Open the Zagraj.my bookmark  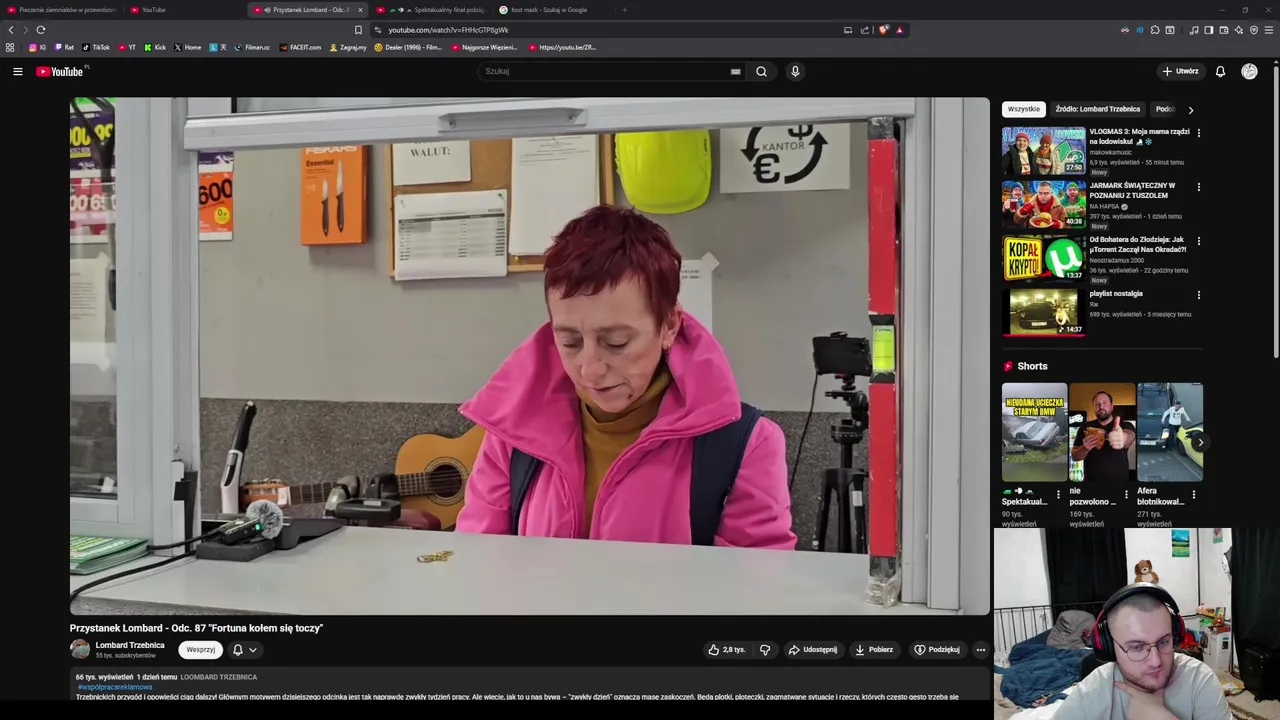click(x=348, y=47)
